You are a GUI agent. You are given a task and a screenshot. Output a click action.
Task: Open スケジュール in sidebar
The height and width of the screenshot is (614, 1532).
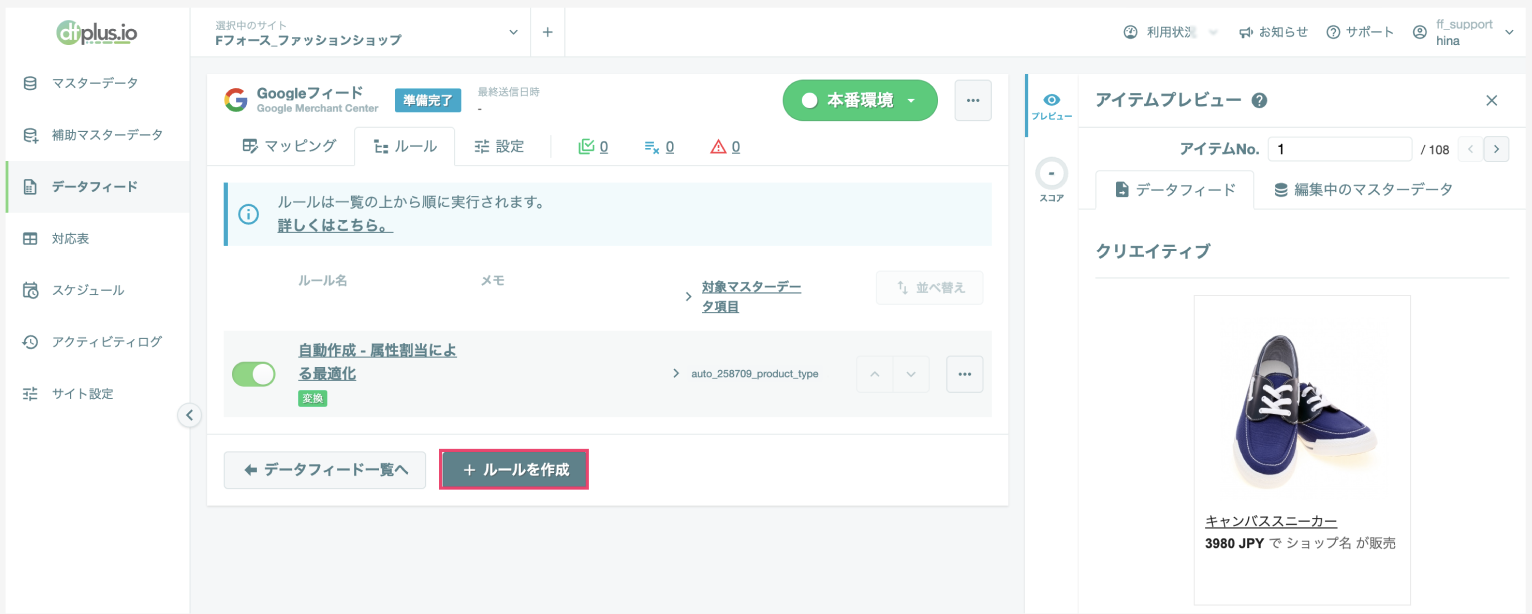[x=96, y=291]
